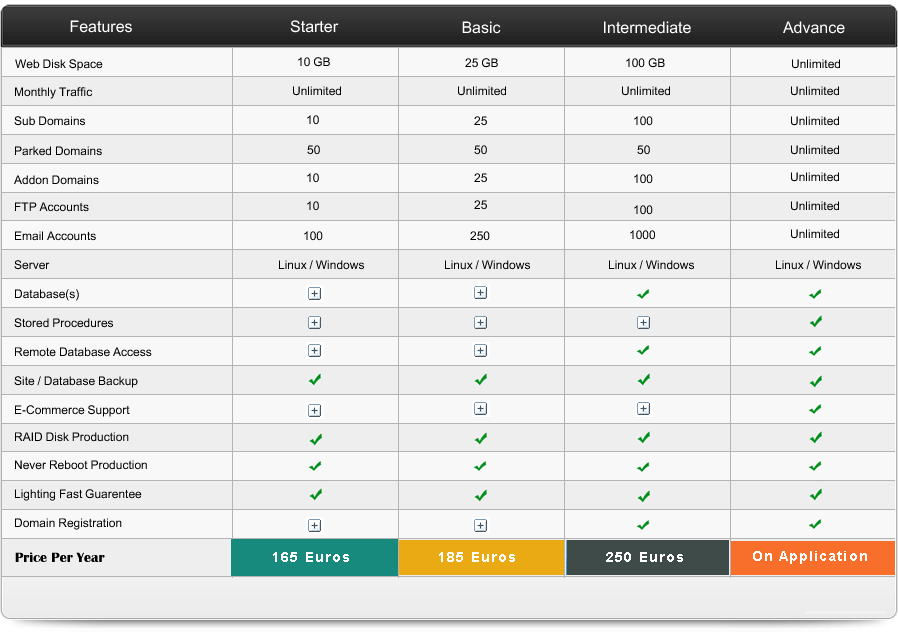This screenshot has width=898, height=632.
Task: Select the Starter column header
Action: pyautogui.click(x=314, y=27)
